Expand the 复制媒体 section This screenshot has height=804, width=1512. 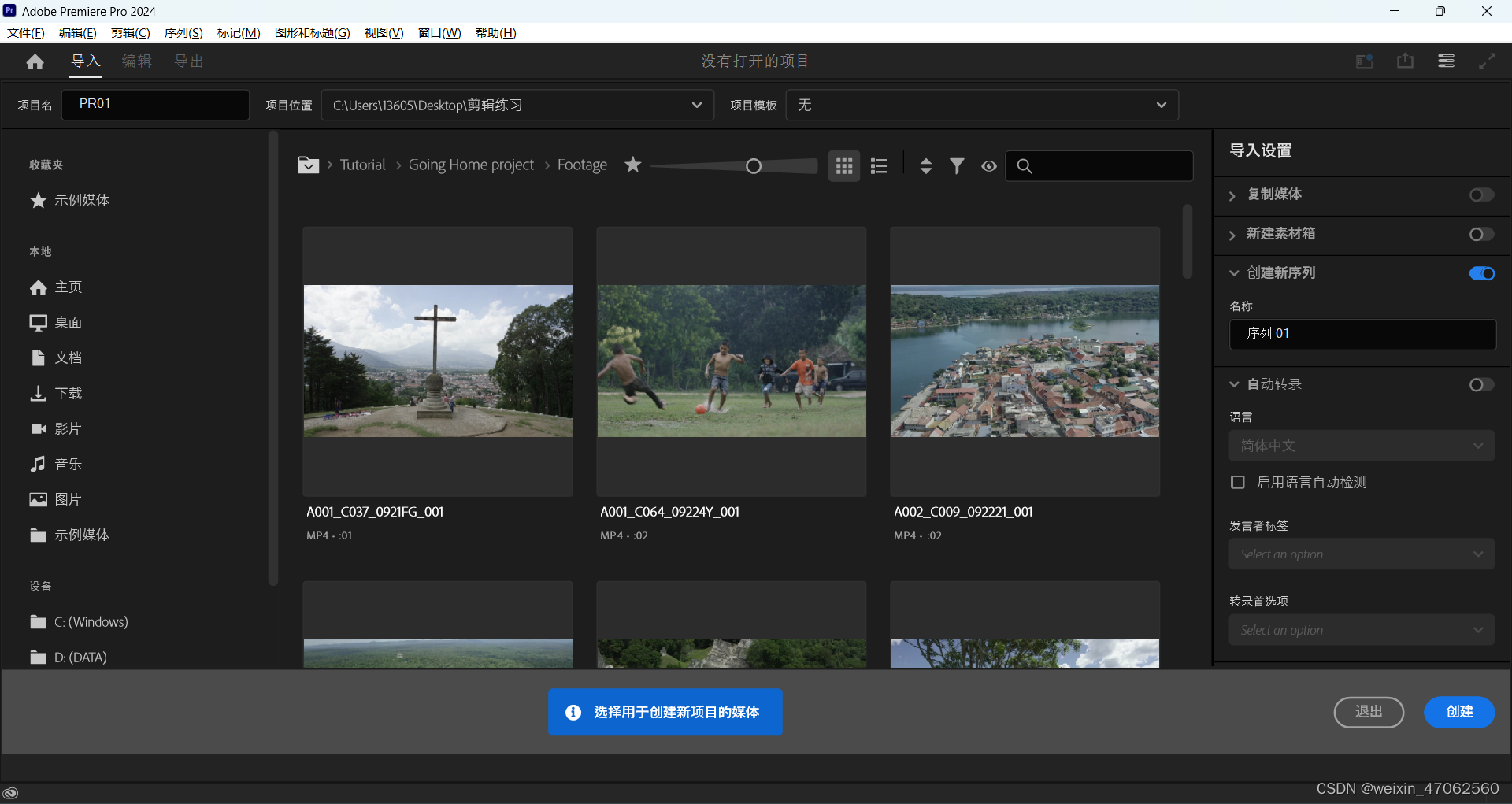point(1232,195)
